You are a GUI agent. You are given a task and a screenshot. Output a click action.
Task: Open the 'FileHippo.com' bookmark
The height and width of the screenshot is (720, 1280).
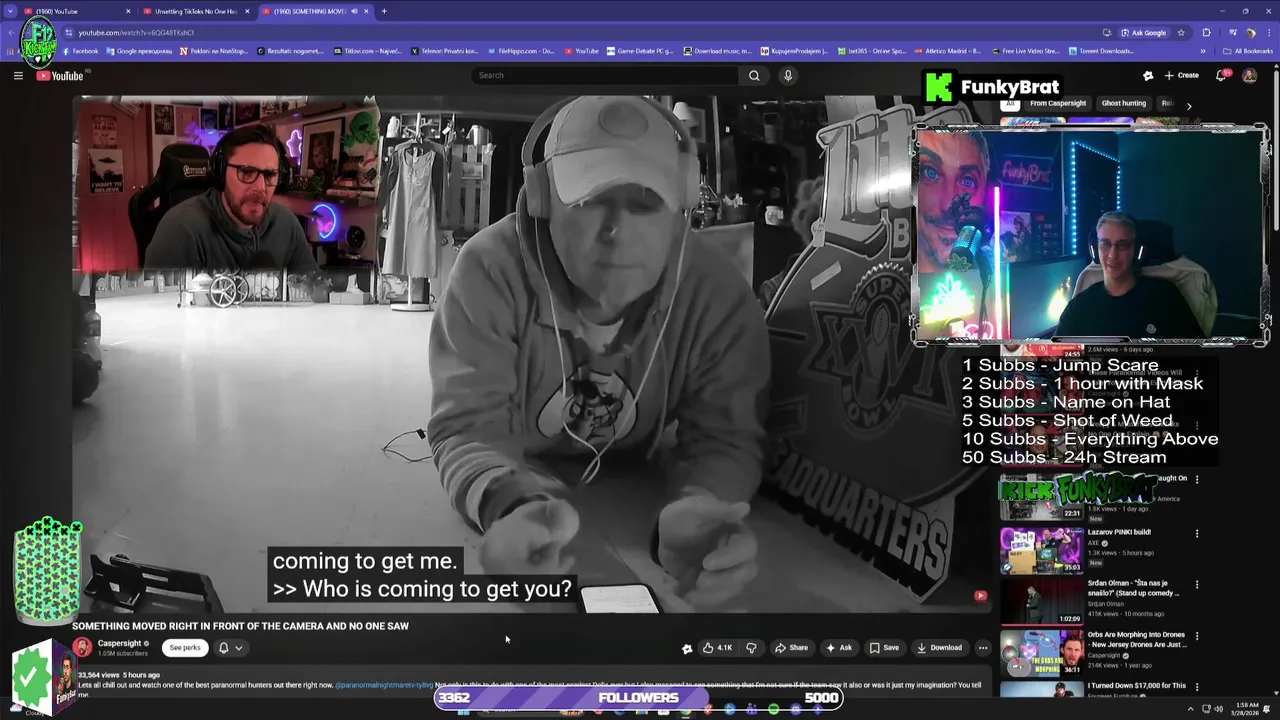click(x=520, y=51)
